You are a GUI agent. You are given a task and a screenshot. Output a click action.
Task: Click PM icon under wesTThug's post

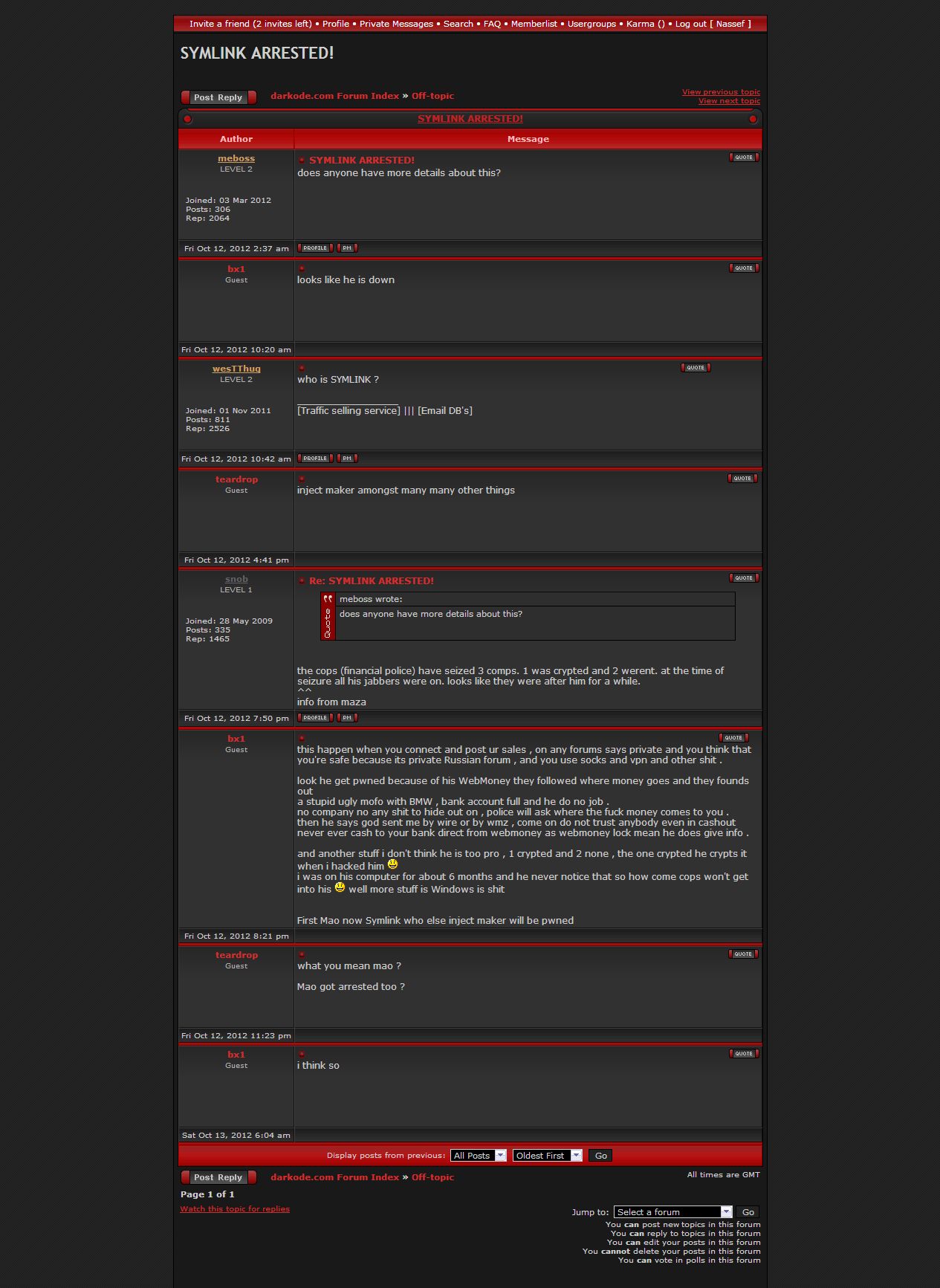pos(347,459)
